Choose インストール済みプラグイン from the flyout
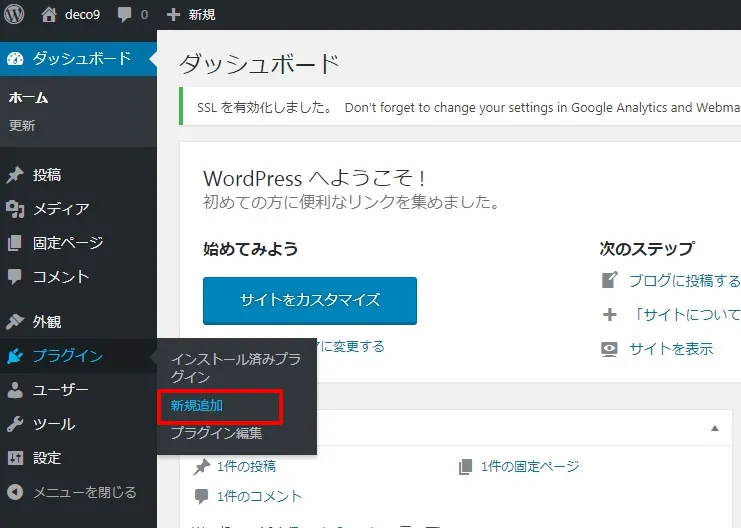The image size is (741, 528). tap(236, 368)
